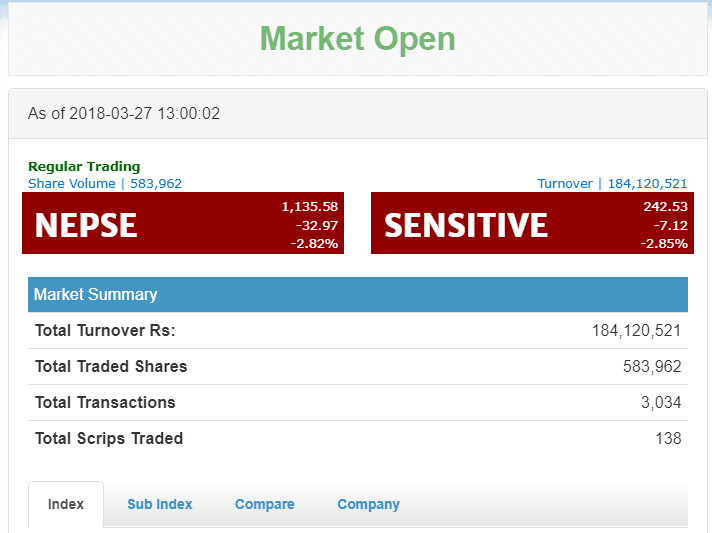The image size is (712, 533).
Task: Click the SENSITIVE index panel
Action: tap(532, 223)
